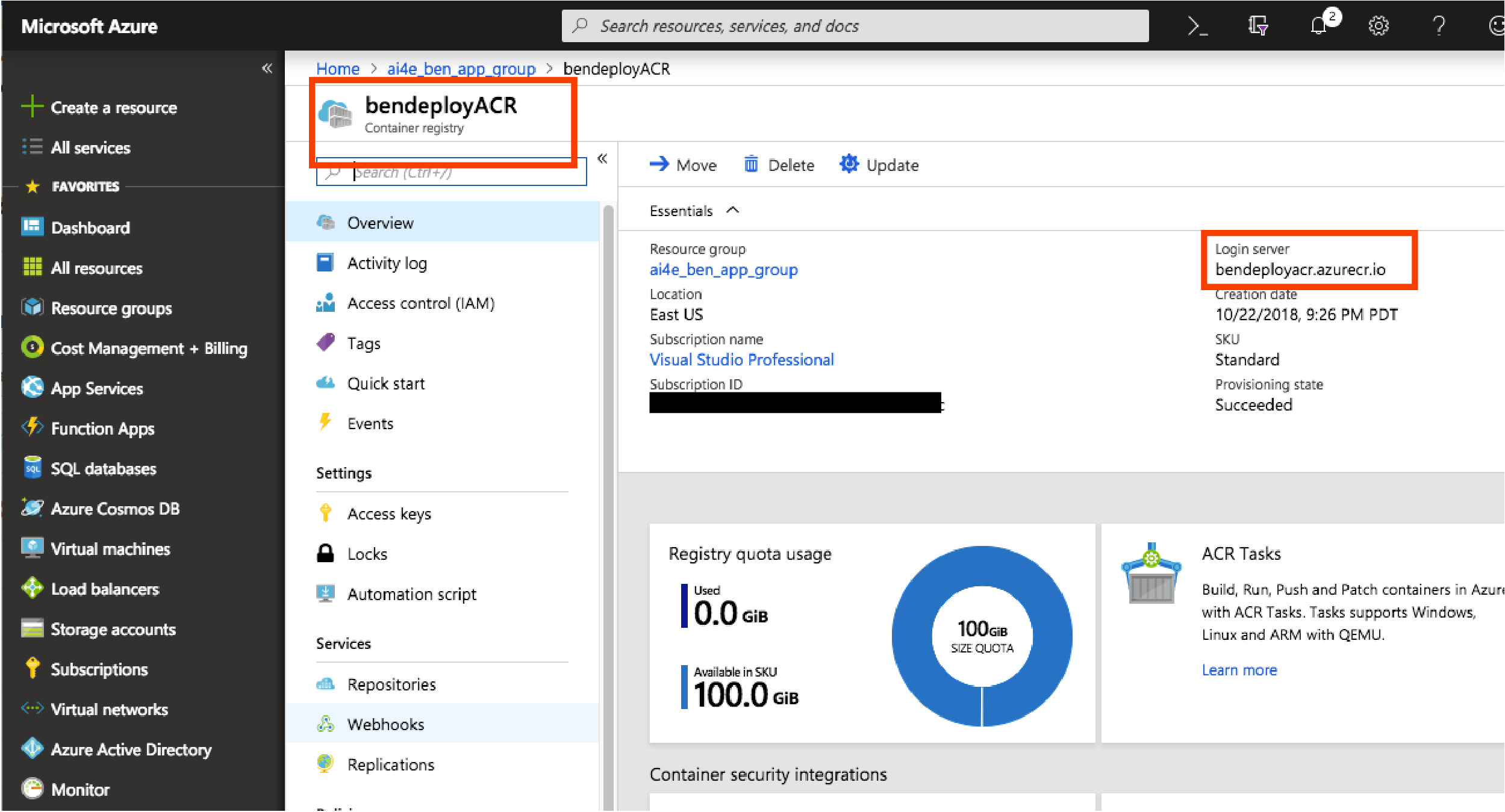The width and height of the screenshot is (1505, 812).
Task: Click the Monitor gauge icon
Action: tap(33, 789)
